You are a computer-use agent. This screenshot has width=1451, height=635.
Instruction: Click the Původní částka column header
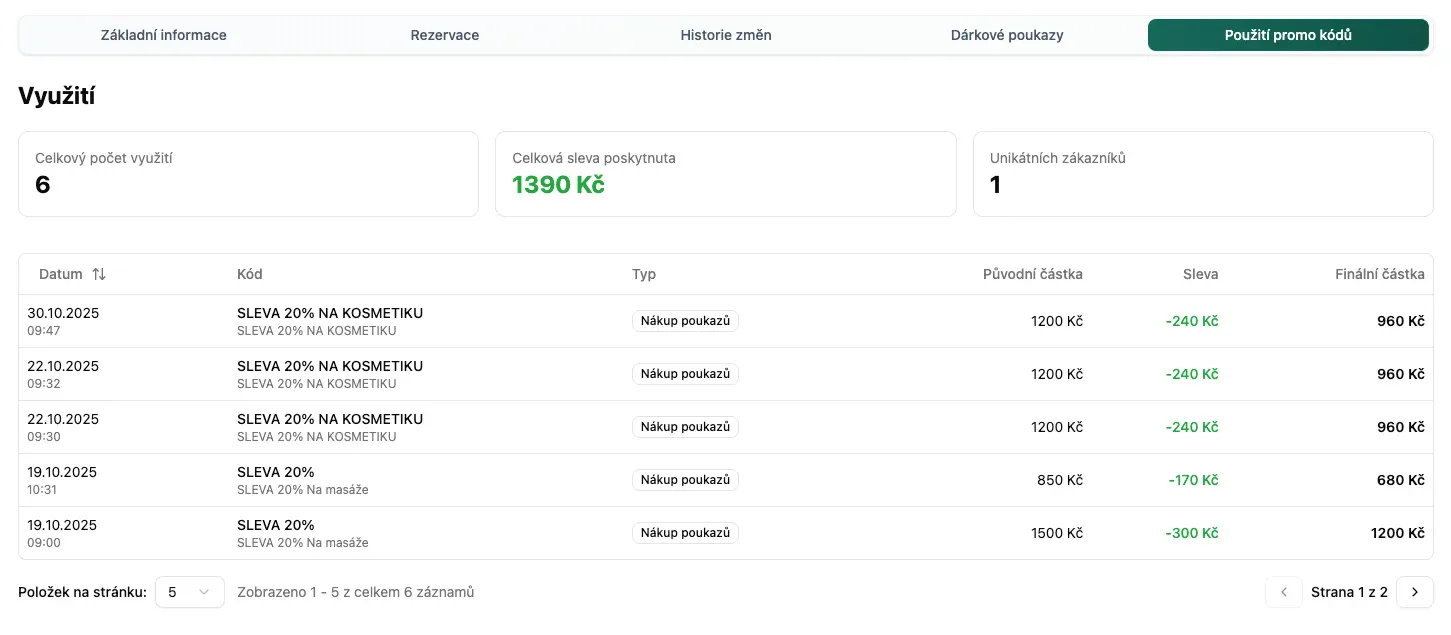click(1032, 274)
